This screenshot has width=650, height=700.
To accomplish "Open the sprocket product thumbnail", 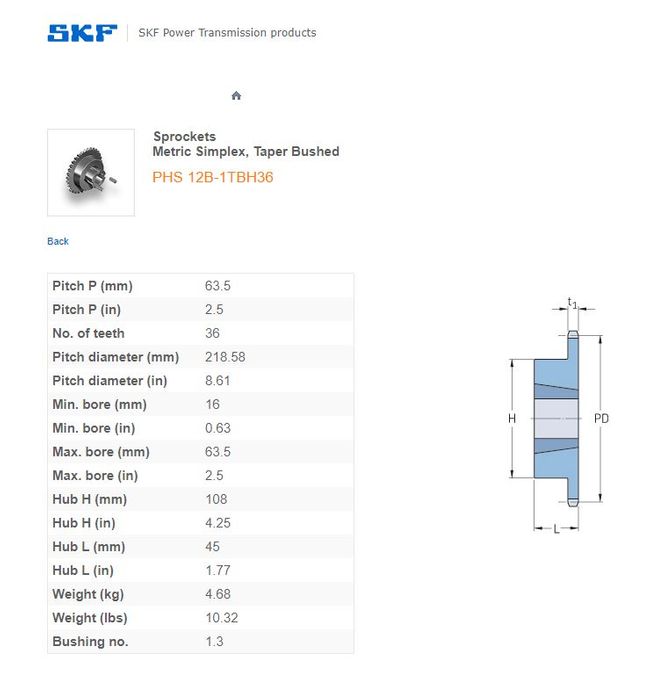I will pyautogui.click(x=91, y=172).
